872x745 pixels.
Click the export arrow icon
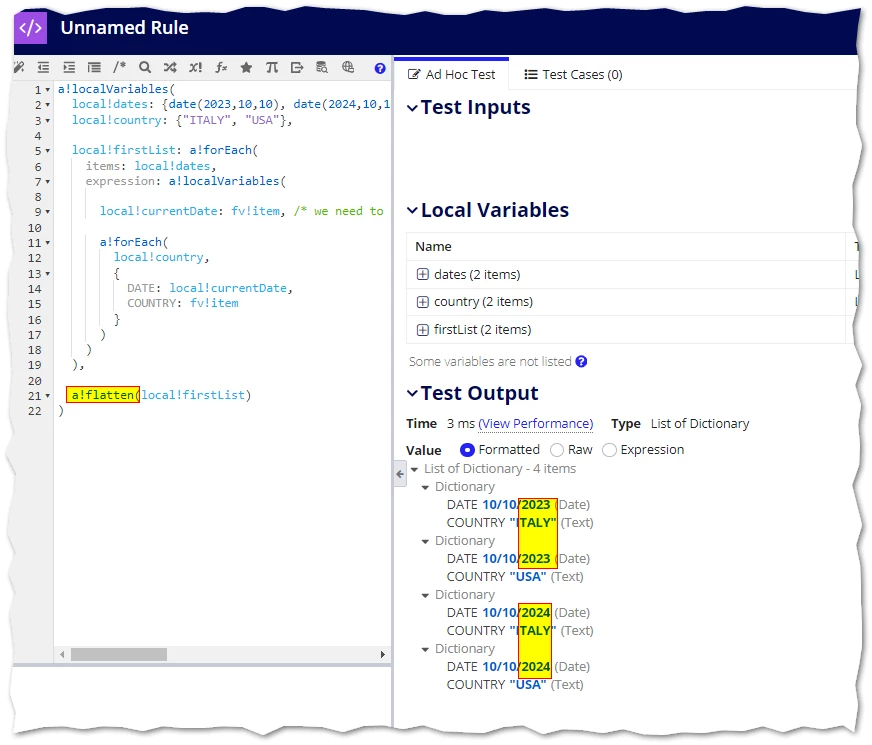point(297,67)
